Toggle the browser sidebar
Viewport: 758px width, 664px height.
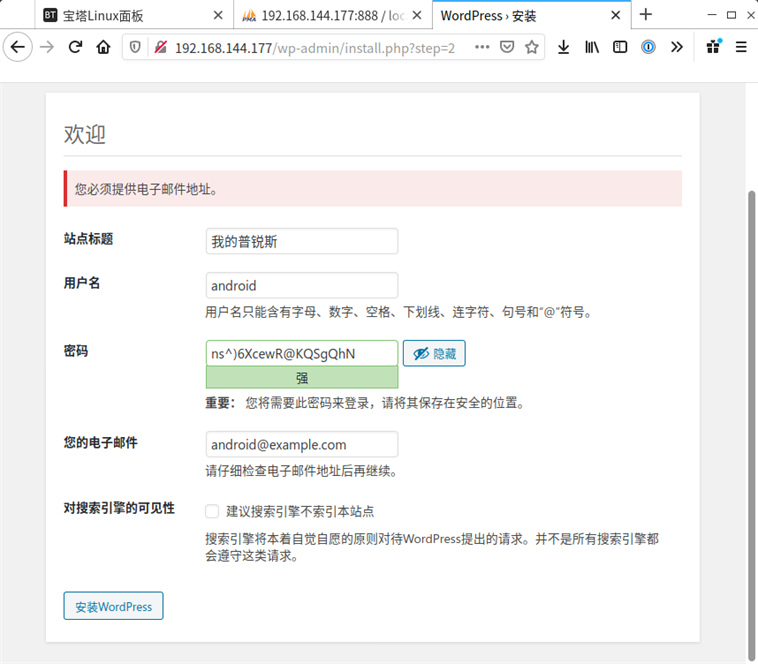click(620, 47)
